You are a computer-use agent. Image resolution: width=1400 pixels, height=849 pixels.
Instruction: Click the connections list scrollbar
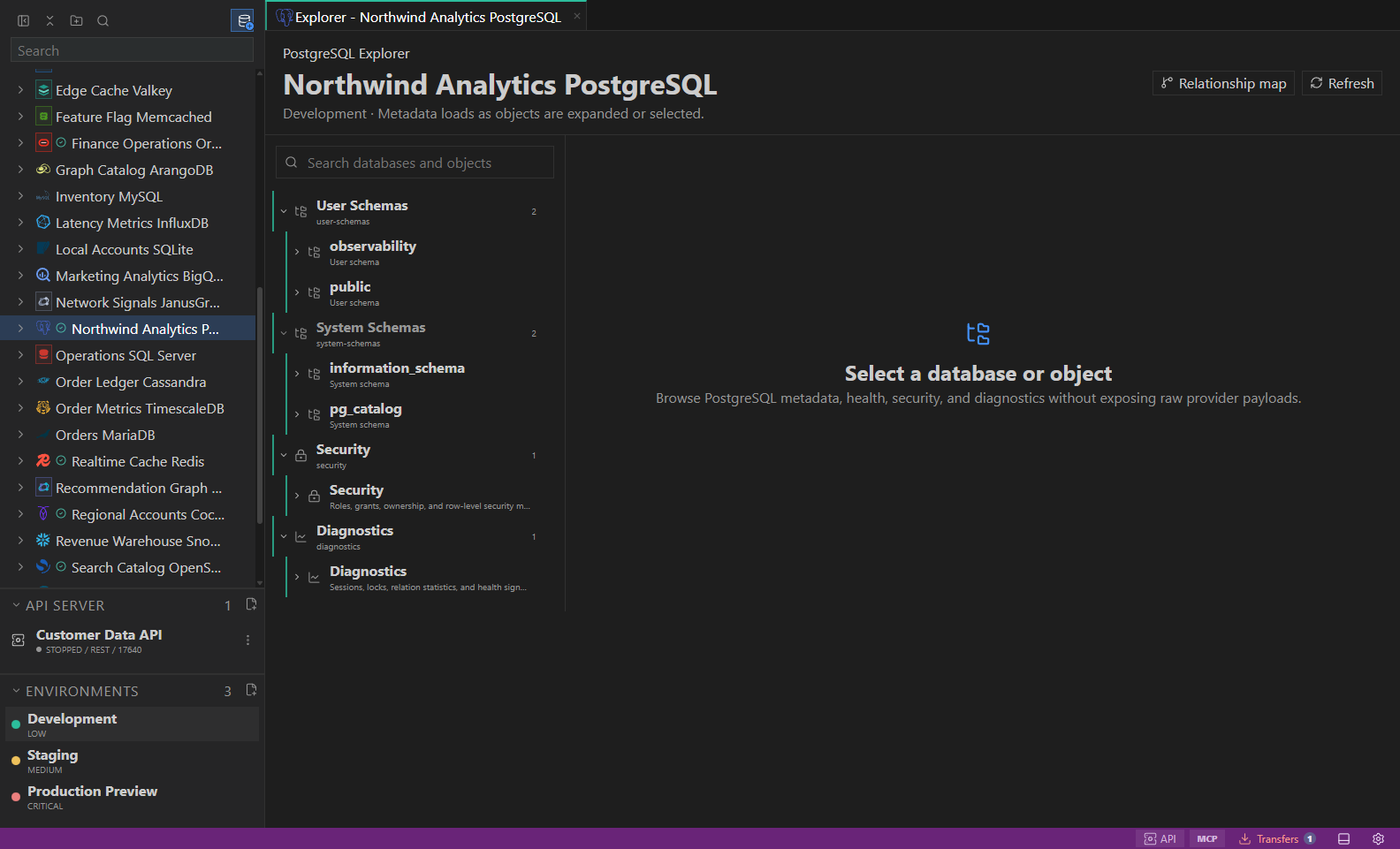(259, 406)
